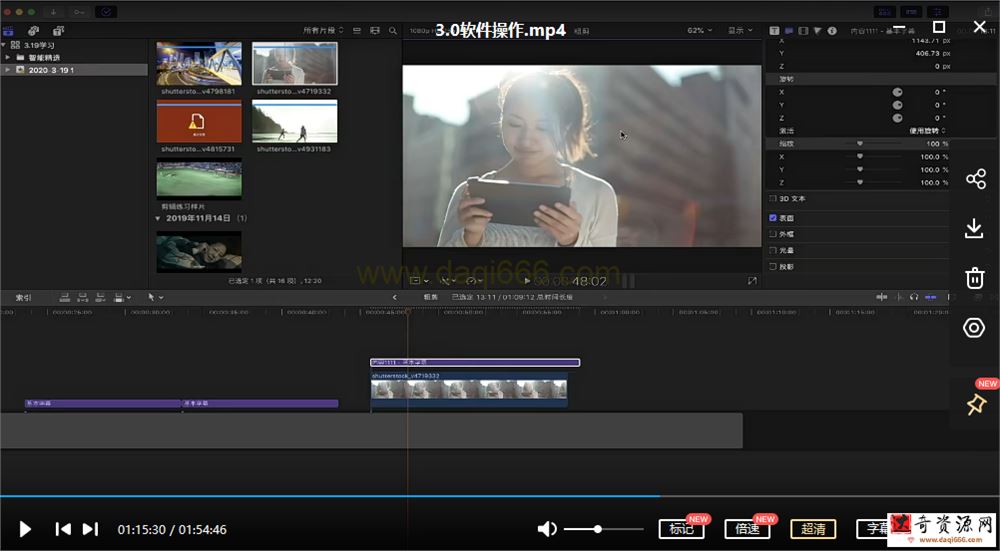Uncheck the 表面 checkbox
The width and height of the screenshot is (1000, 551).
(x=773, y=218)
